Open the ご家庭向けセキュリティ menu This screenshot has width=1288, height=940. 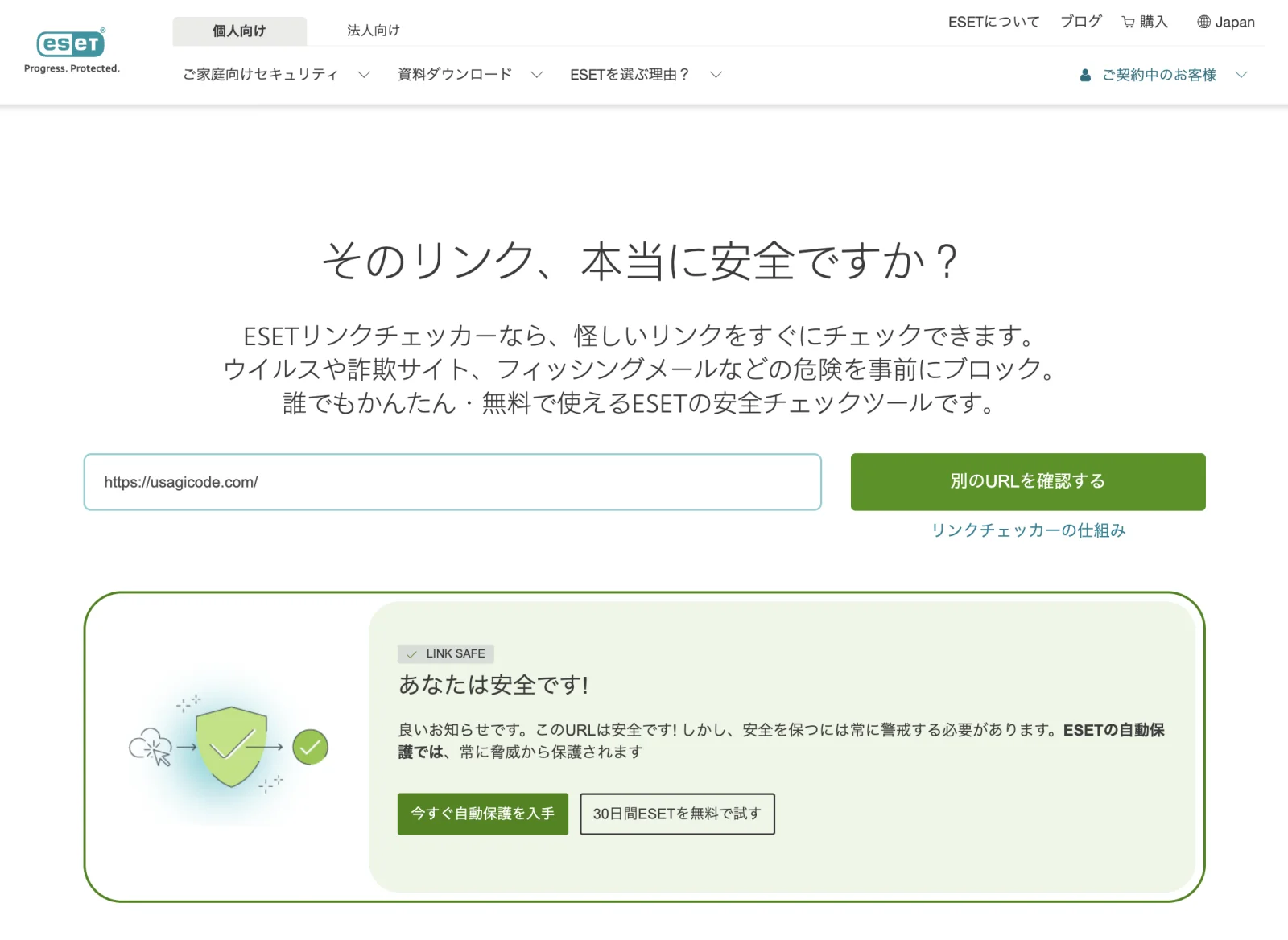[260, 75]
